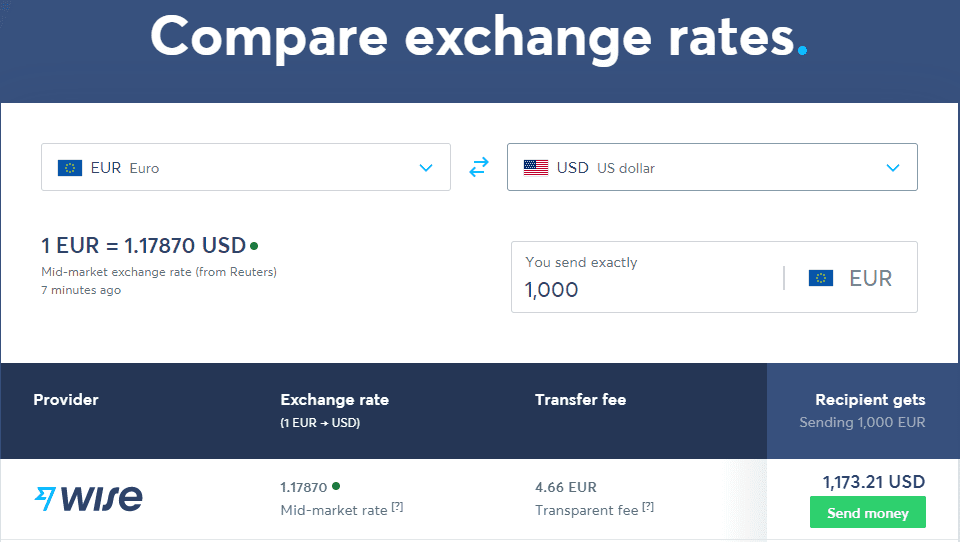Expand the USD US dollar dropdown
Viewport: 960px width, 549px height.
[712, 167]
